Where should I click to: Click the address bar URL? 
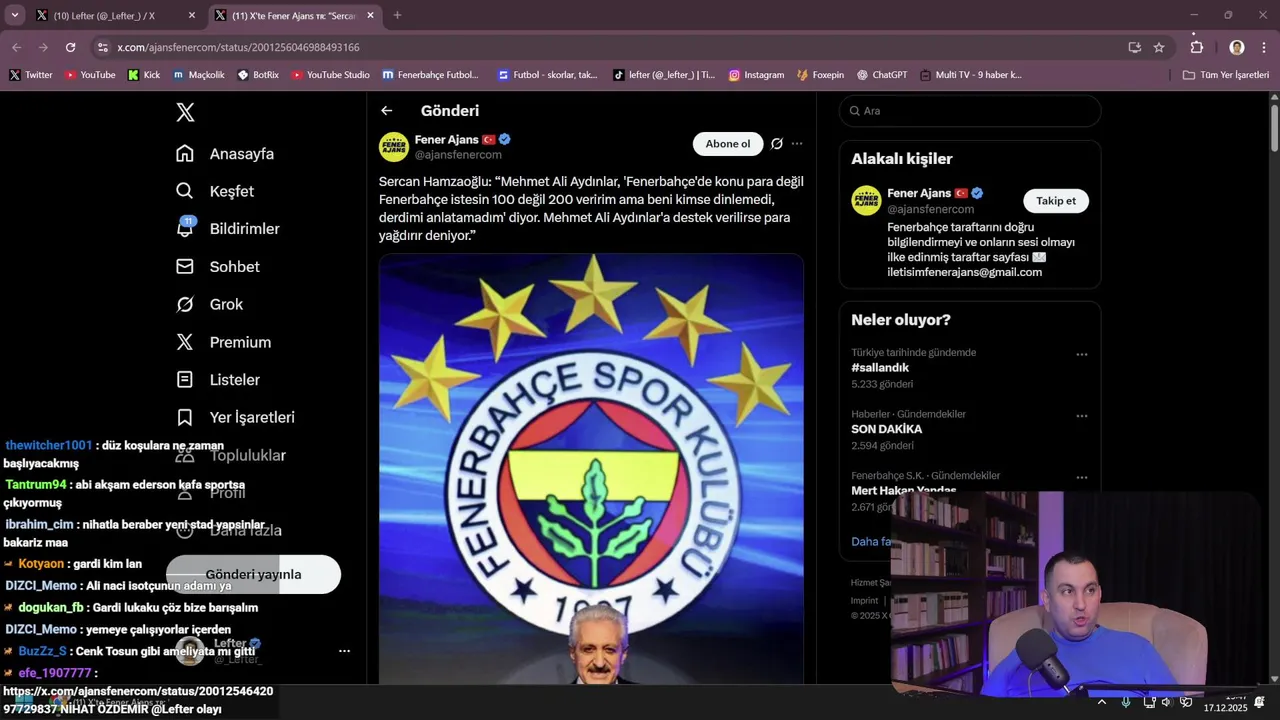tap(238, 47)
